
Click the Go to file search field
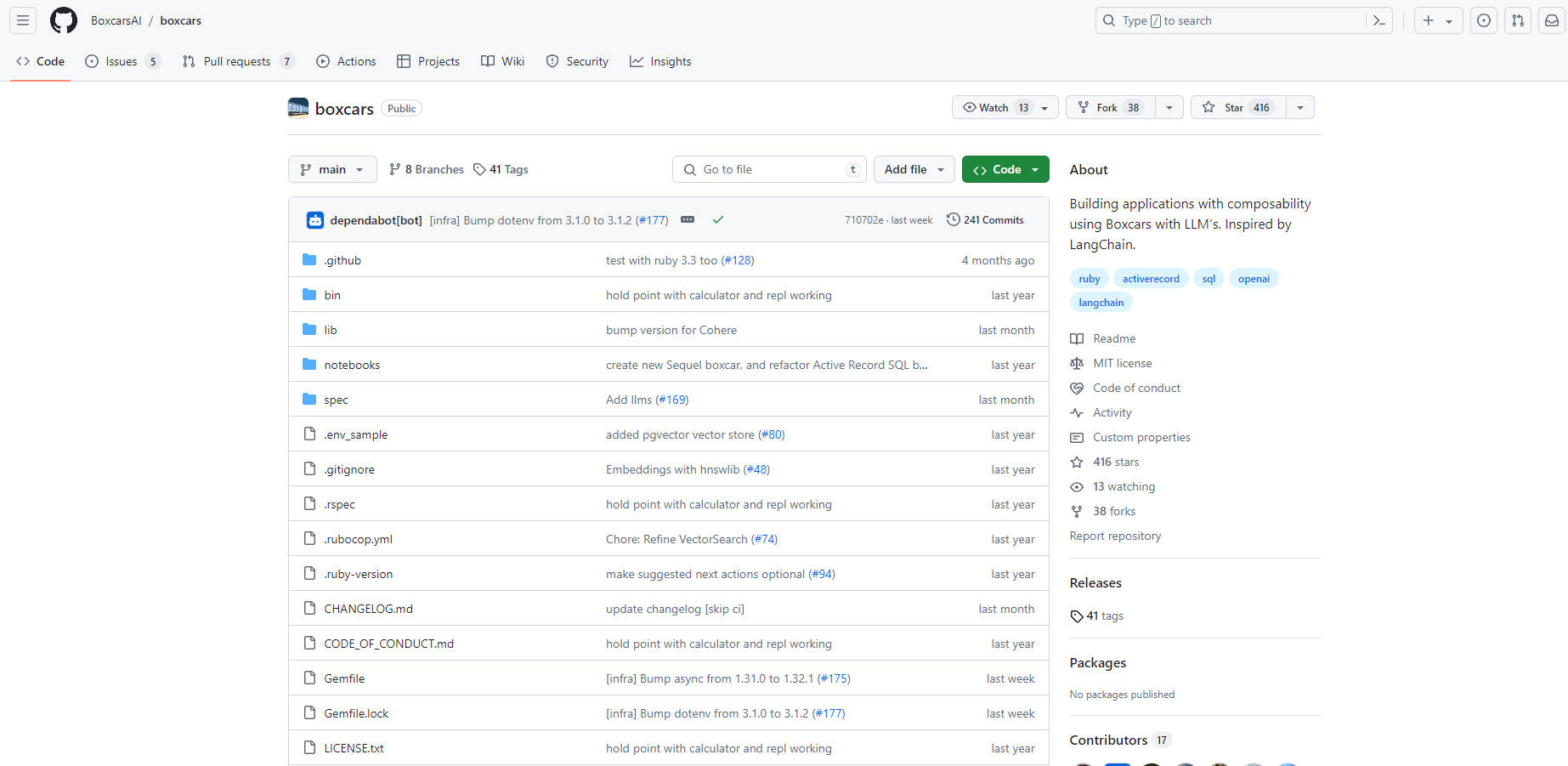769,169
